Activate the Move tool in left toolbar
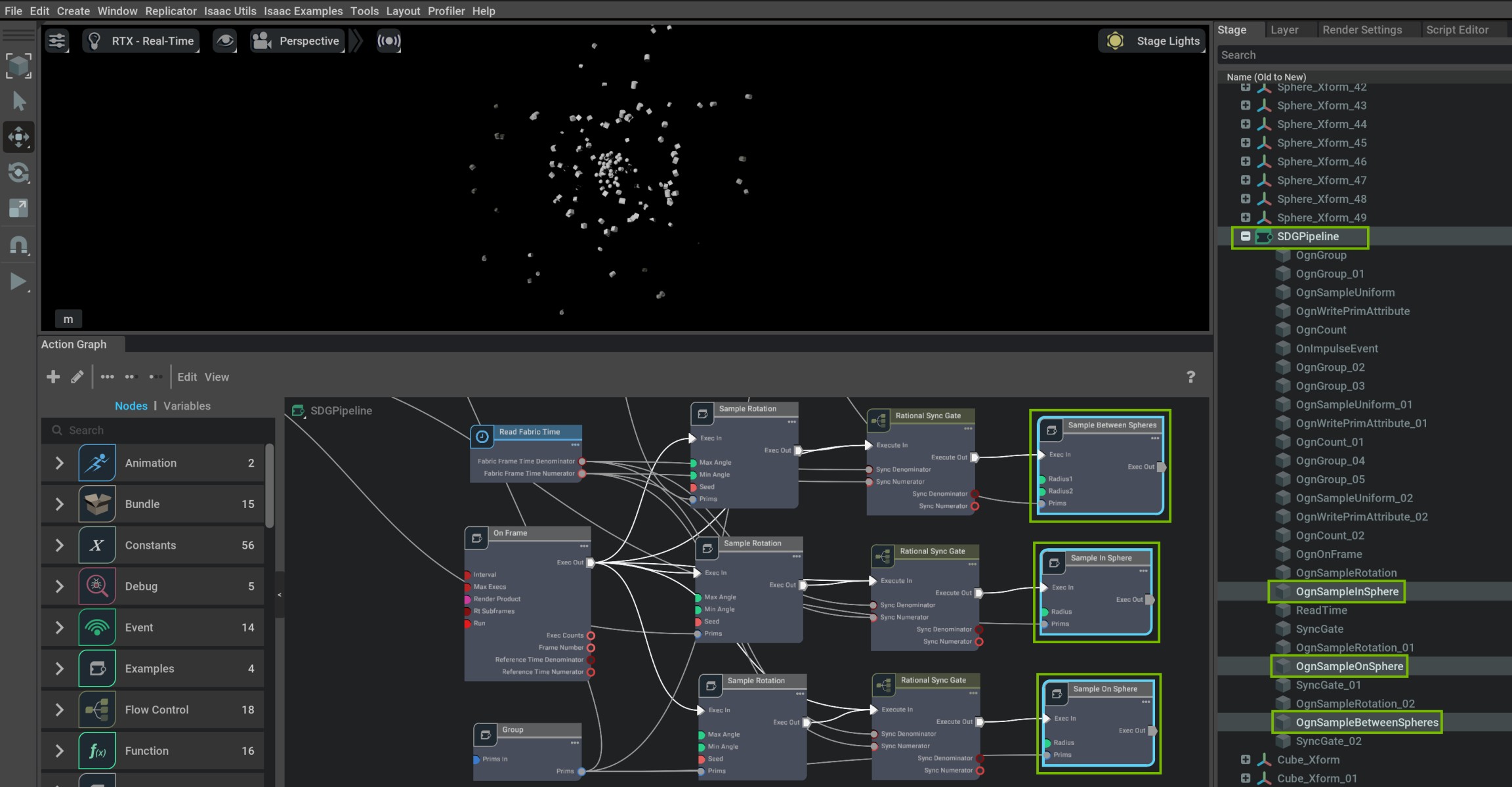Viewport: 1512px width, 787px height. 18,137
